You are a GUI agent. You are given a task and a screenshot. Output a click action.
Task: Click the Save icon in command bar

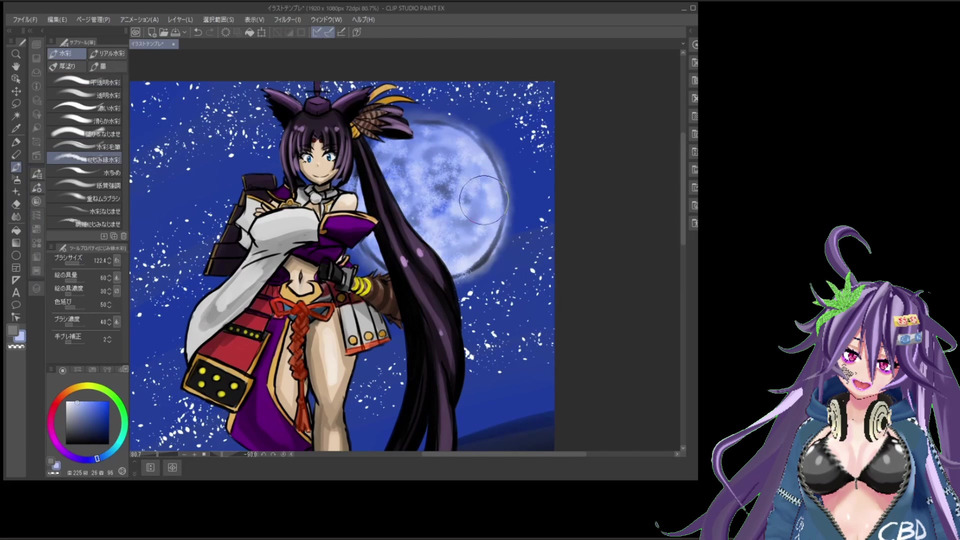click(x=175, y=32)
